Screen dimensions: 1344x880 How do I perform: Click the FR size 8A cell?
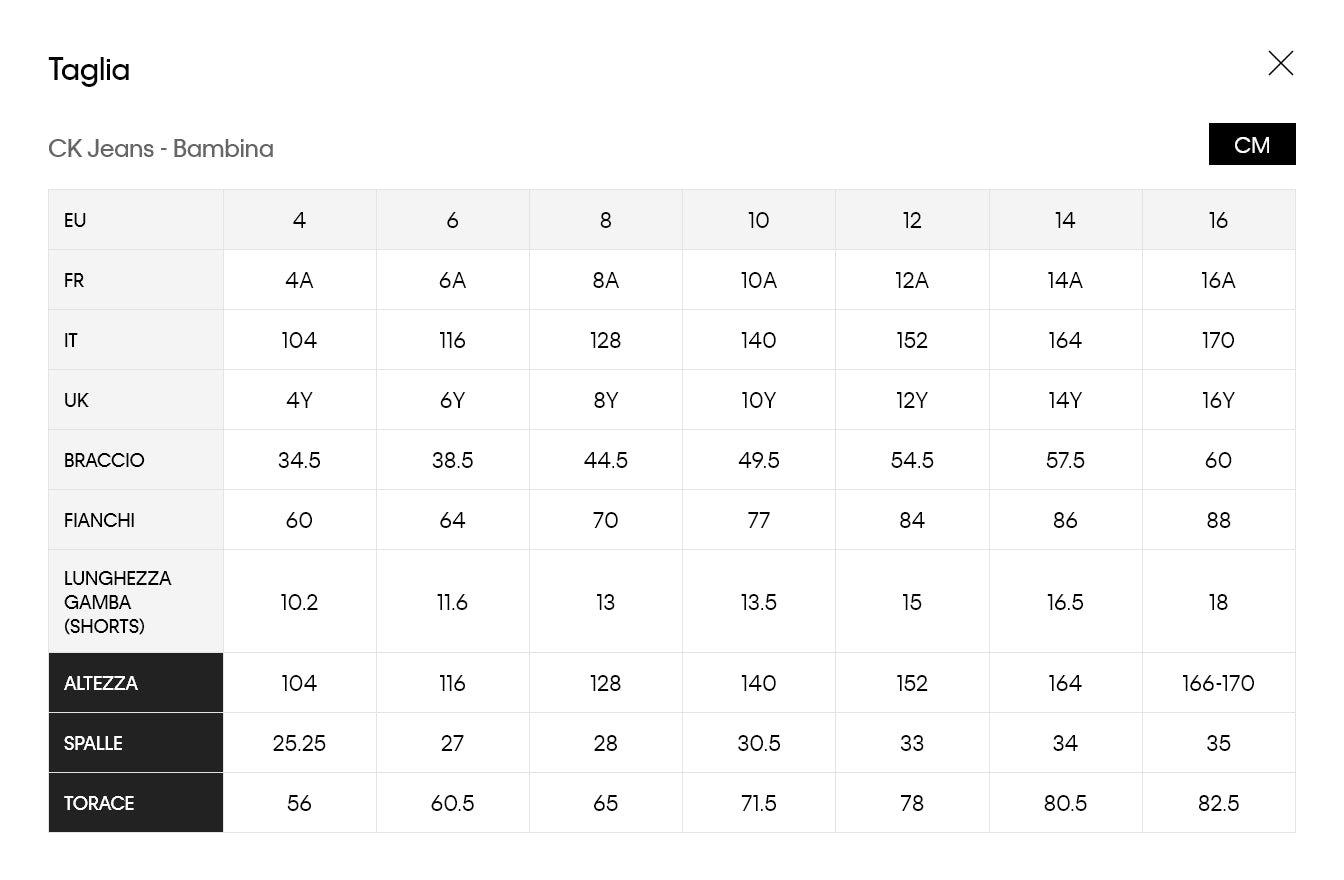tap(605, 280)
